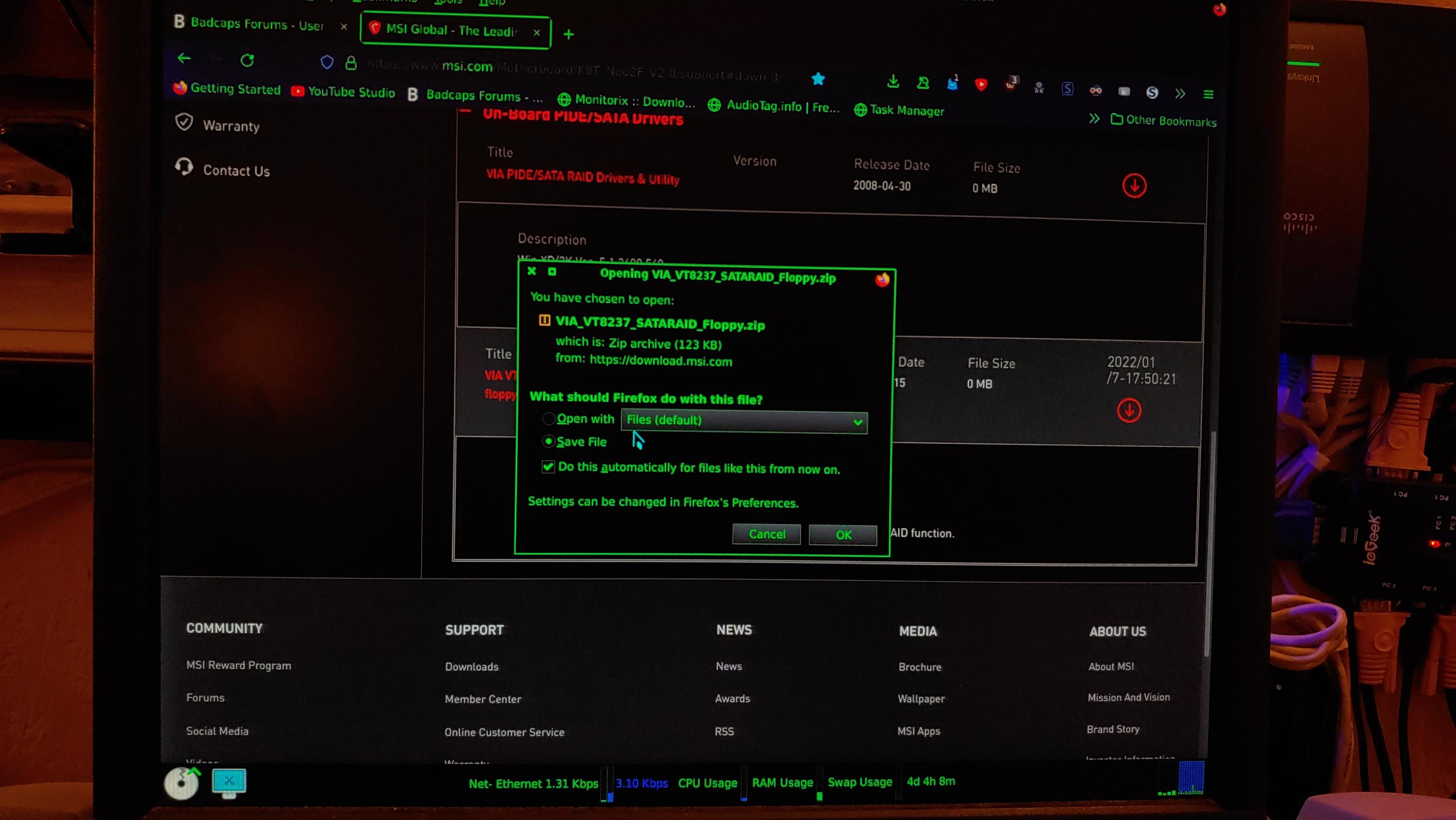The image size is (1456, 820).
Task: Open Other Bookmarks folder
Action: coord(1163,120)
